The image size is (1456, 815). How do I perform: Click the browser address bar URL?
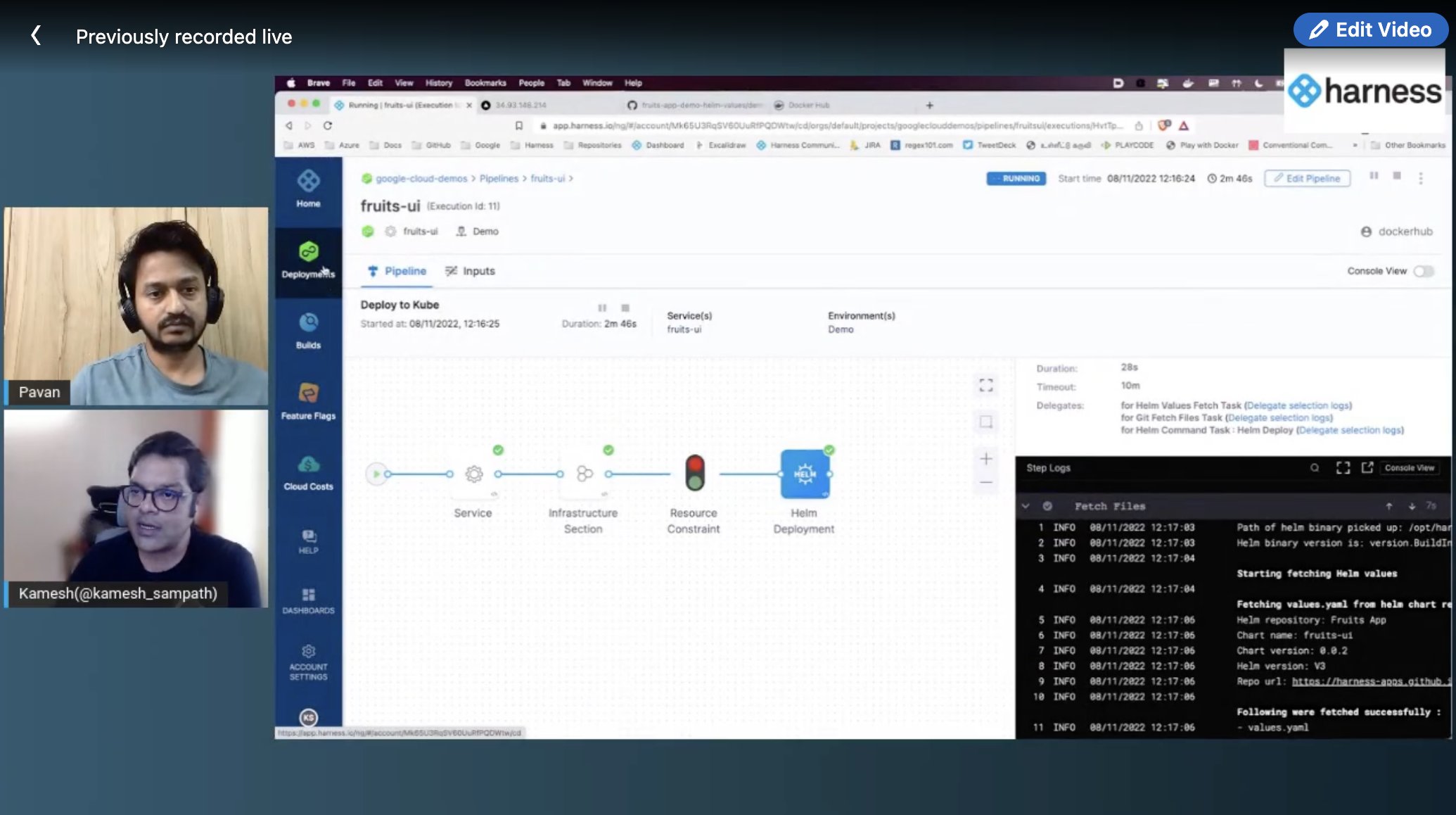tap(837, 125)
